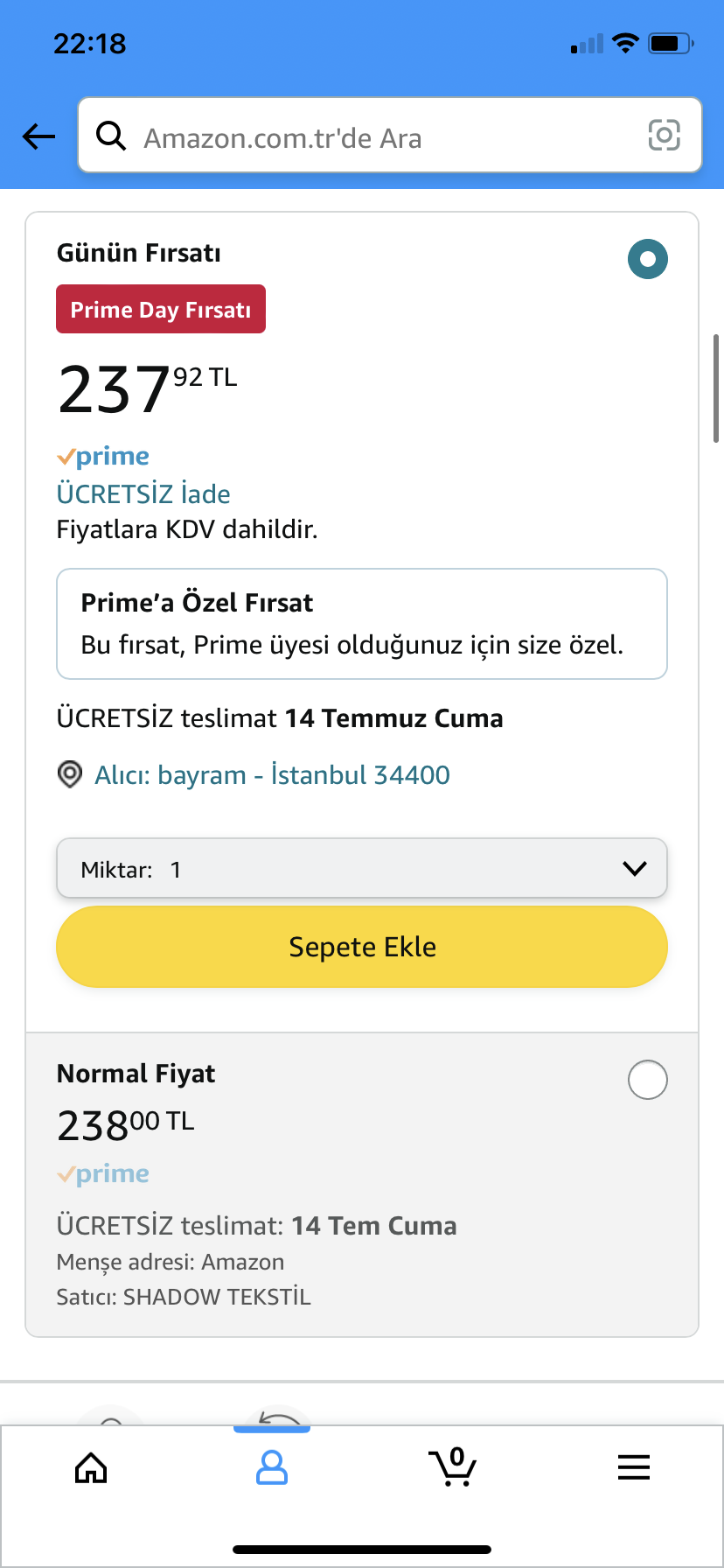Viewport: 724px width, 1568px height.
Task: Focus the Amazon.com.tr'de Ara search field
Action: pyautogui.click(x=385, y=137)
